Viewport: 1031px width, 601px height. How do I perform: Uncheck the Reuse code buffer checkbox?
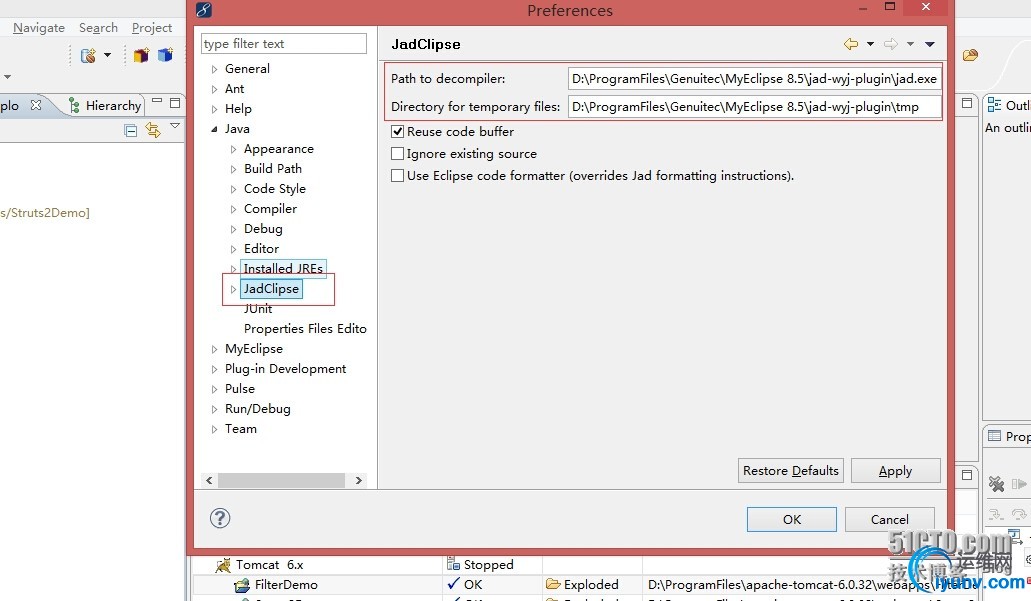coord(397,132)
